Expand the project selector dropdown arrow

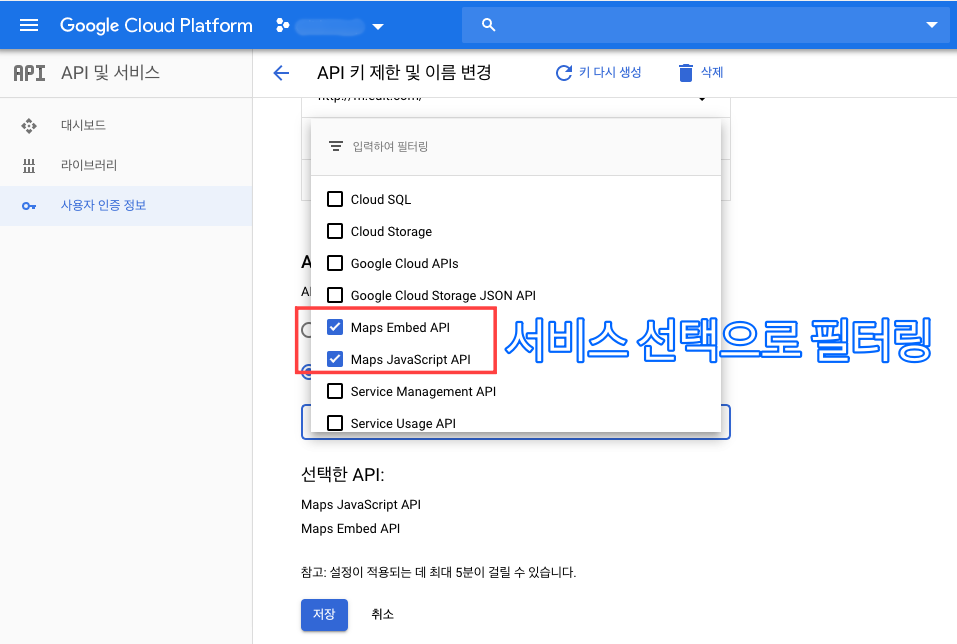[x=378, y=26]
